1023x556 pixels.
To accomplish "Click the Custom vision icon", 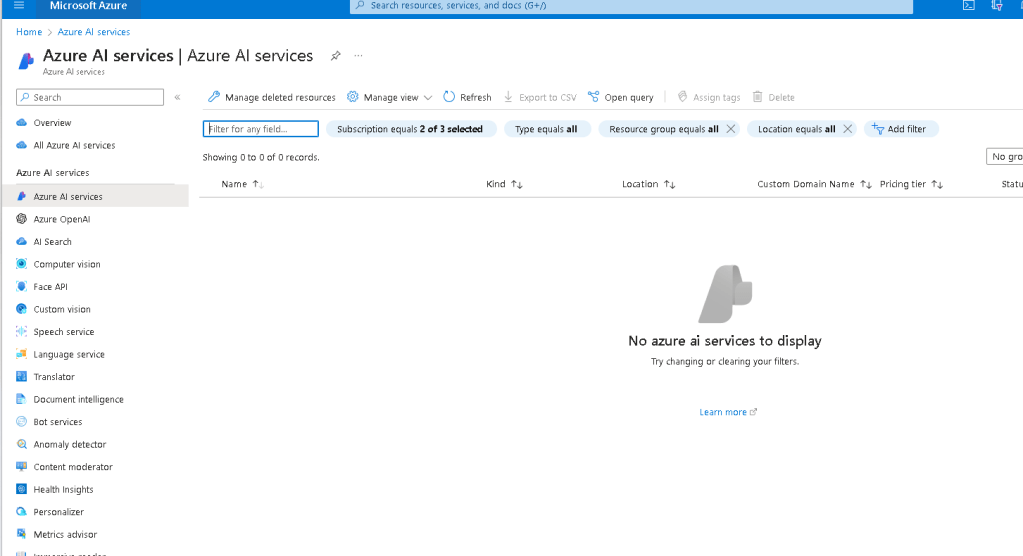I will (x=22, y=309).
